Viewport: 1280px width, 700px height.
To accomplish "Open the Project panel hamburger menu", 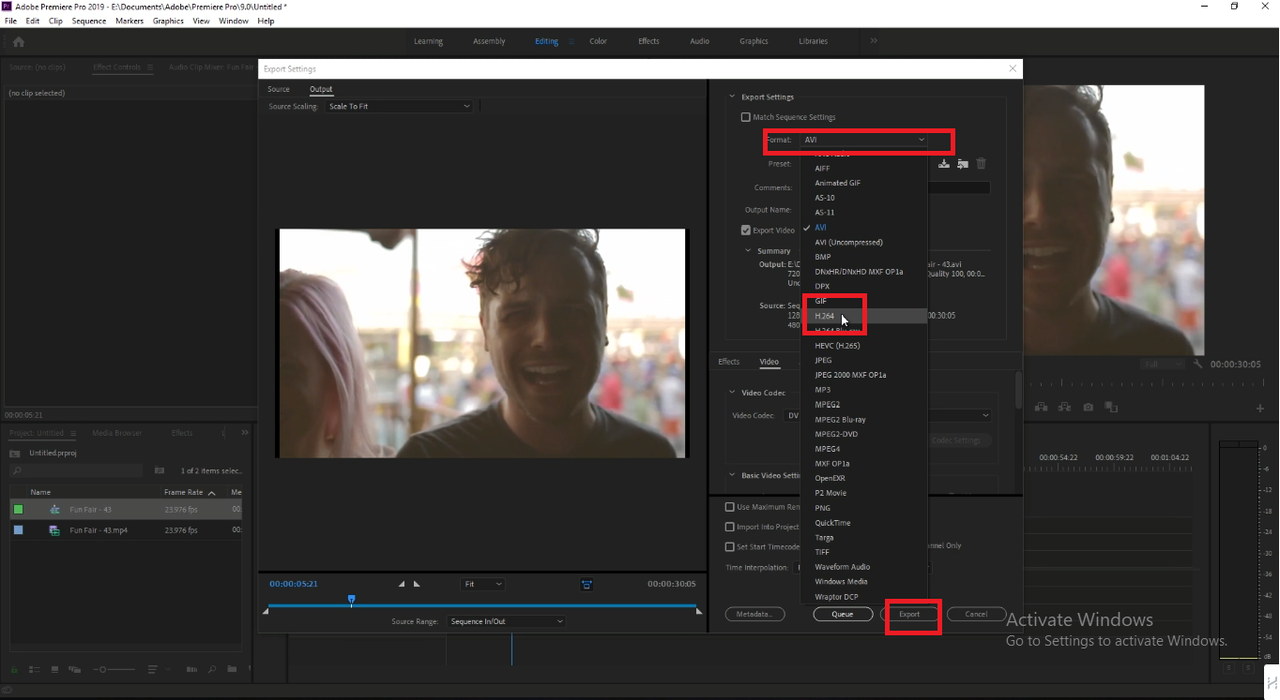I will click(x=71, y=433).
